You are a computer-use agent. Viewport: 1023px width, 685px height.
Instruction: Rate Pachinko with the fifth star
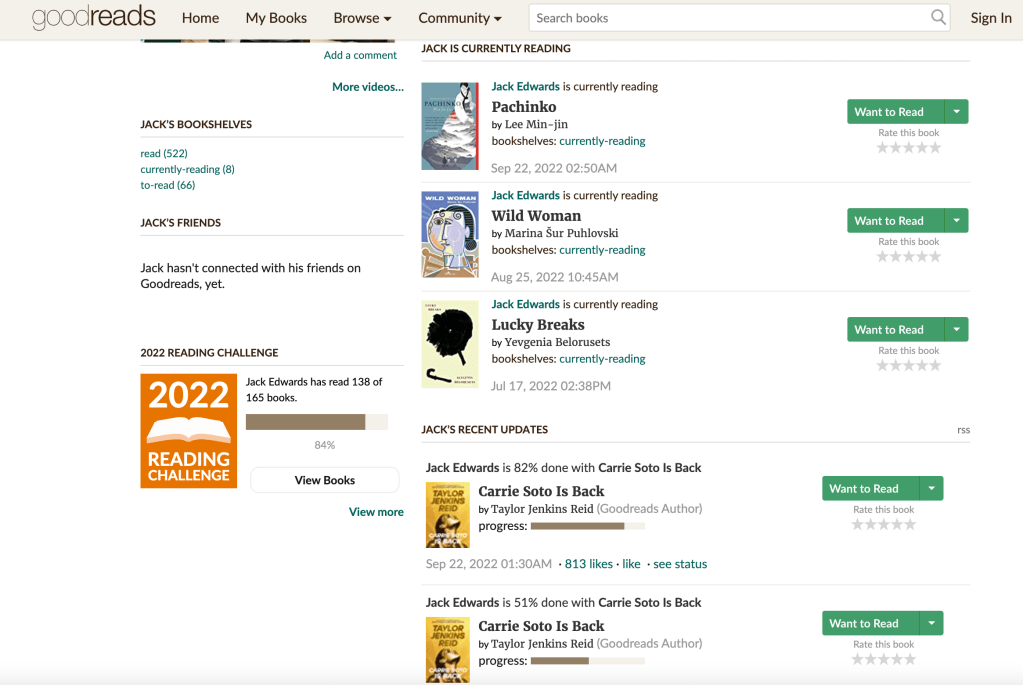tap(935, 148)
